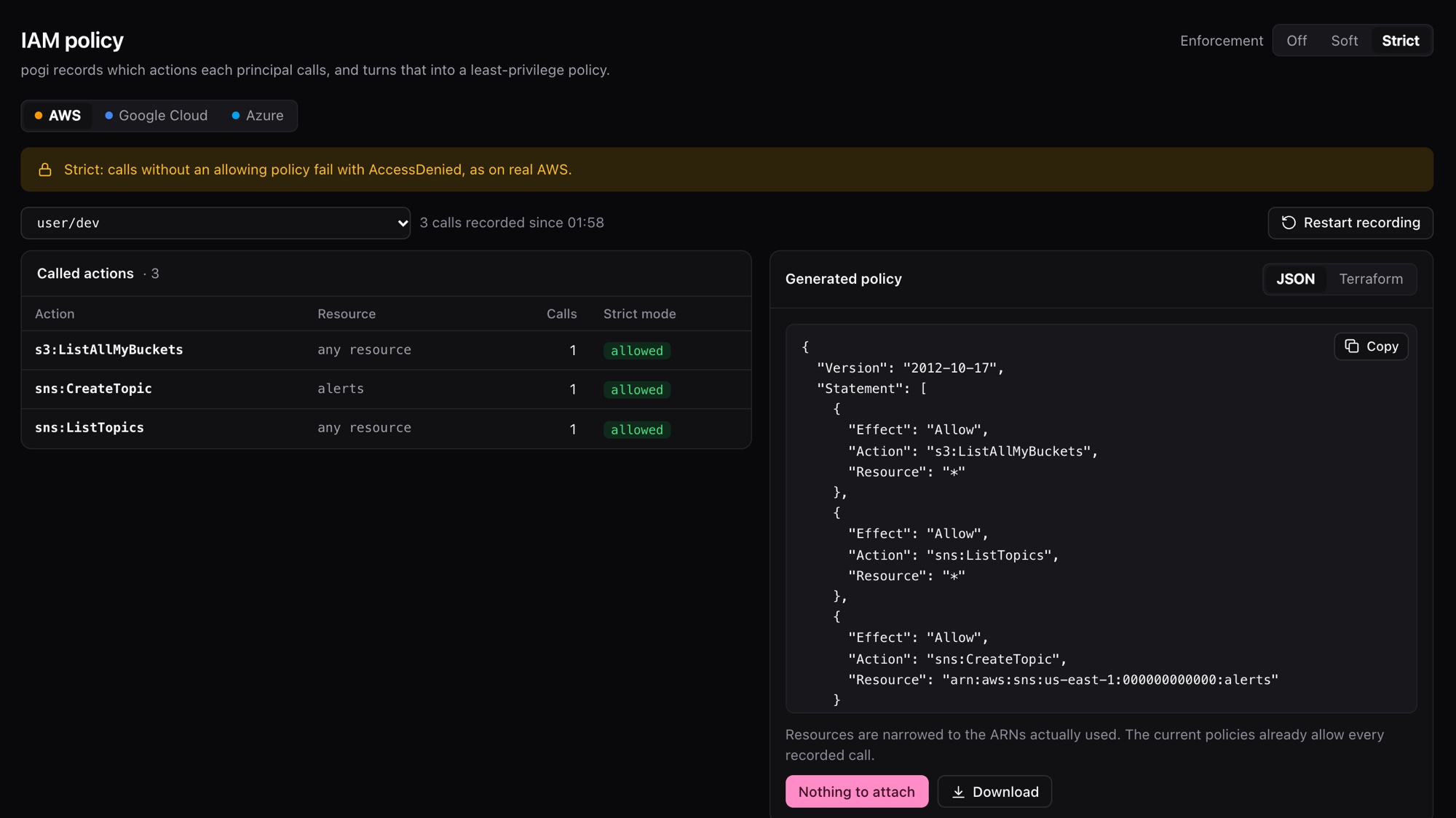Image resolution: width=1456 pixels, height=818 pixels.
Task: Click the Called actions heading
Action: coord(85,274)
